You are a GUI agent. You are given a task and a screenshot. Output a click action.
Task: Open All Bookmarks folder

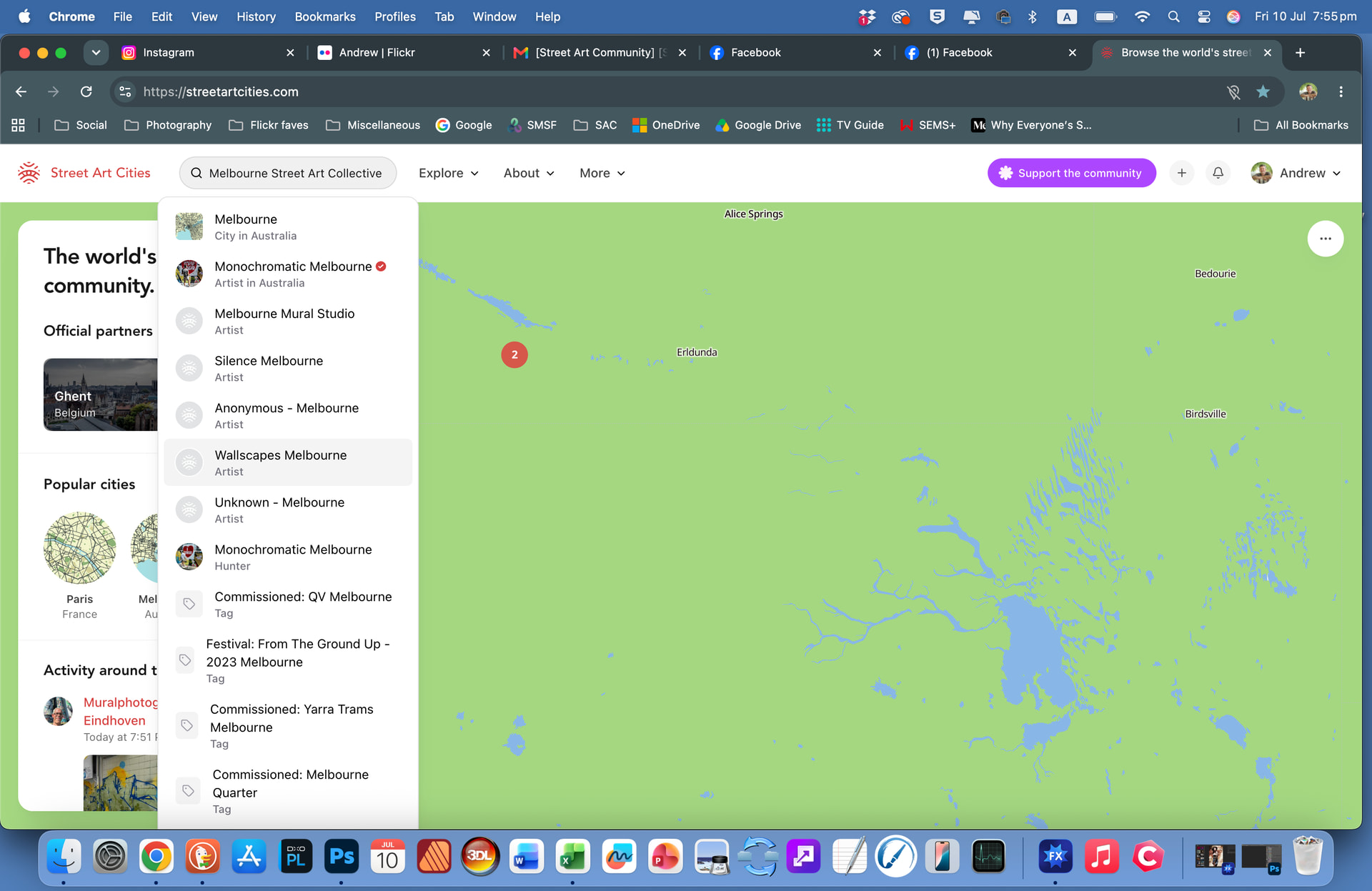pyautogui.click(x=1301, y=125)
